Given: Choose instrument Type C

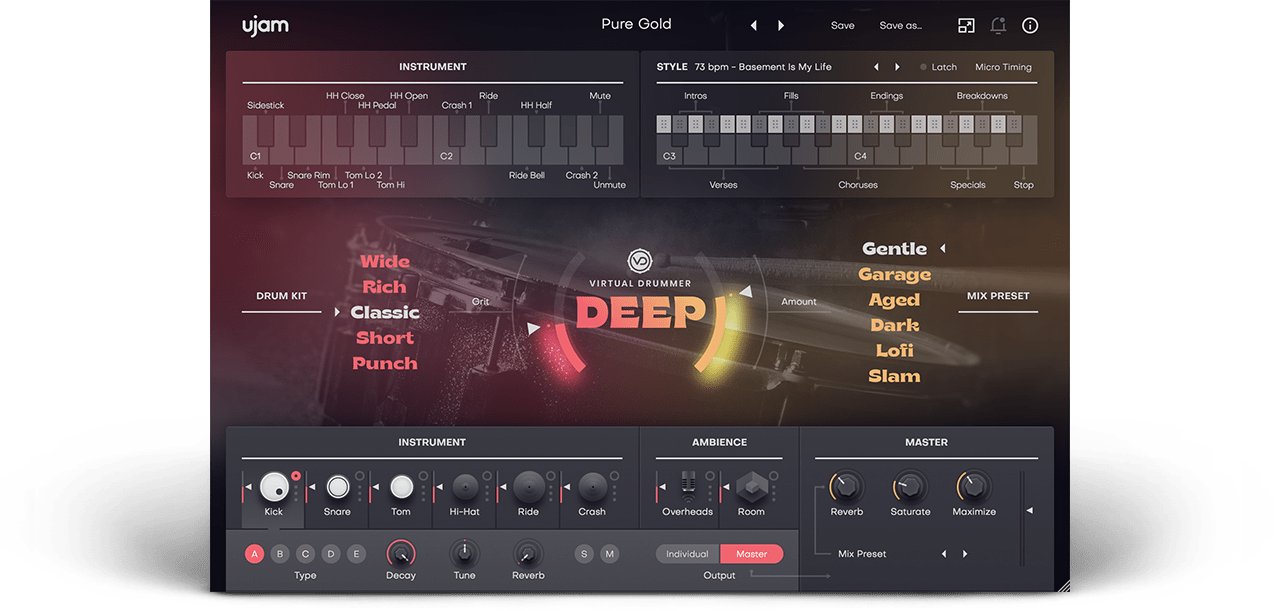Looking at the screenshot, I should (x=306, y=554).
